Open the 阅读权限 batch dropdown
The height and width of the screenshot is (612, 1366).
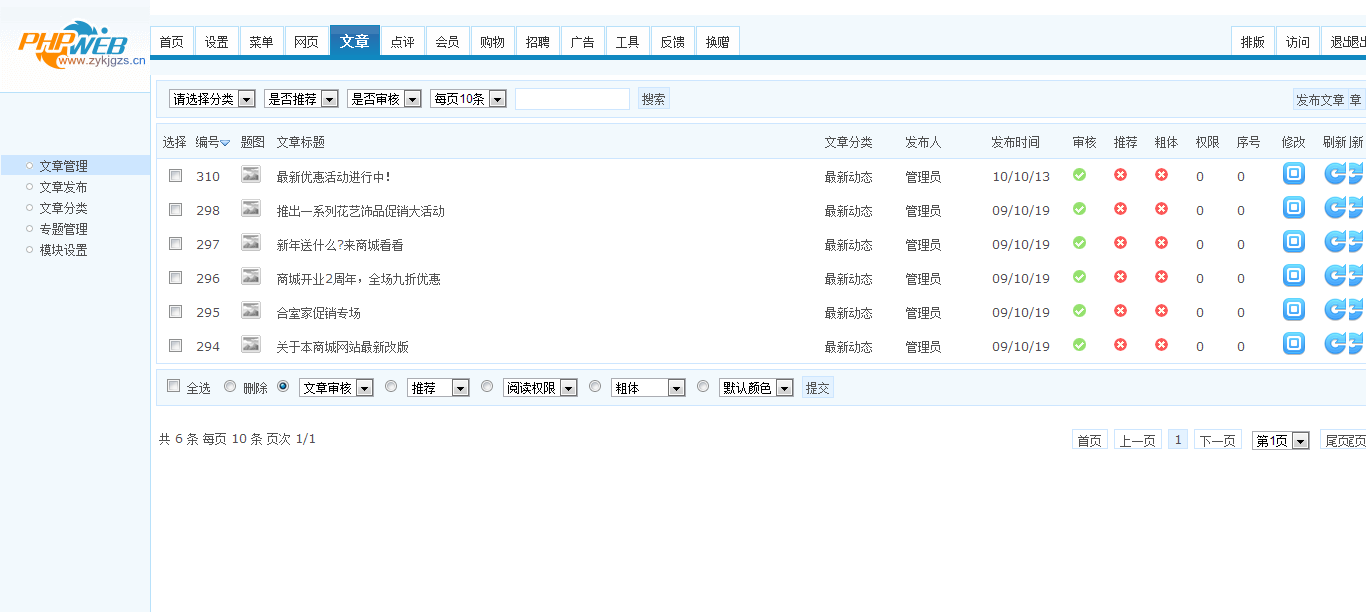pos(540,388)
